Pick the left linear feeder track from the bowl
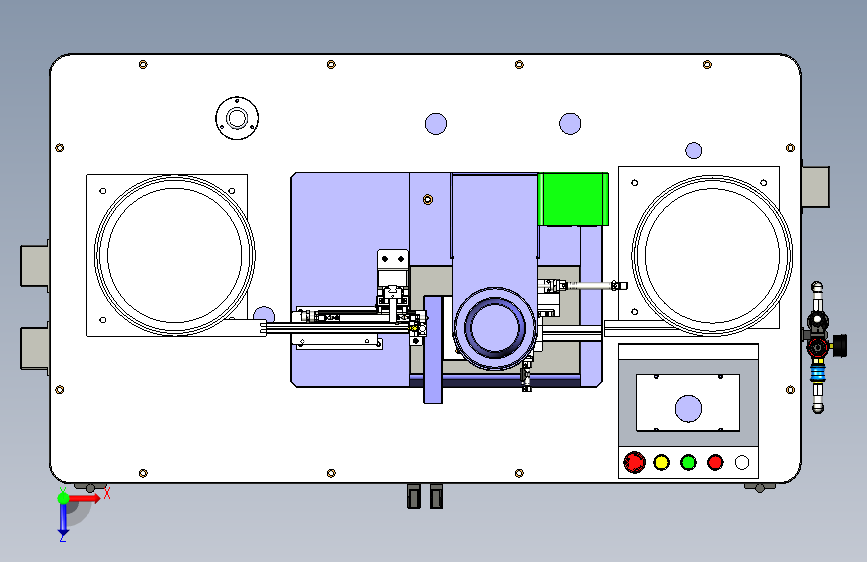This screenshot has height=562, width=867. click(x=337, y=329)
